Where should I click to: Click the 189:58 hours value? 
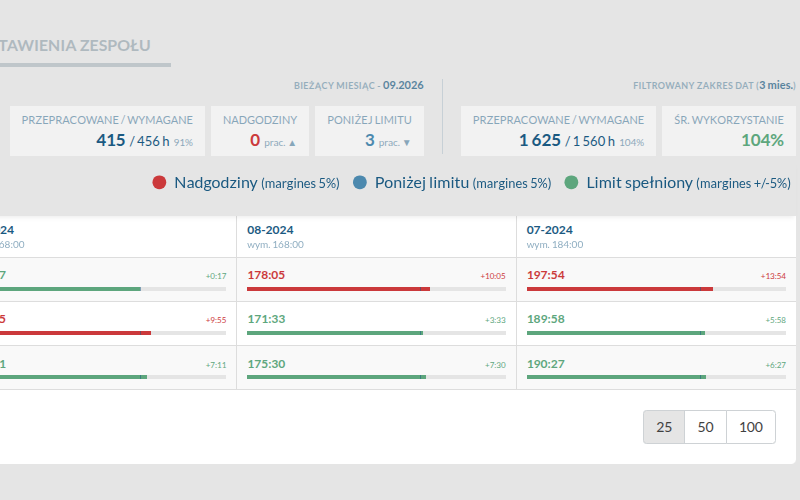click(x=546, y=319)
